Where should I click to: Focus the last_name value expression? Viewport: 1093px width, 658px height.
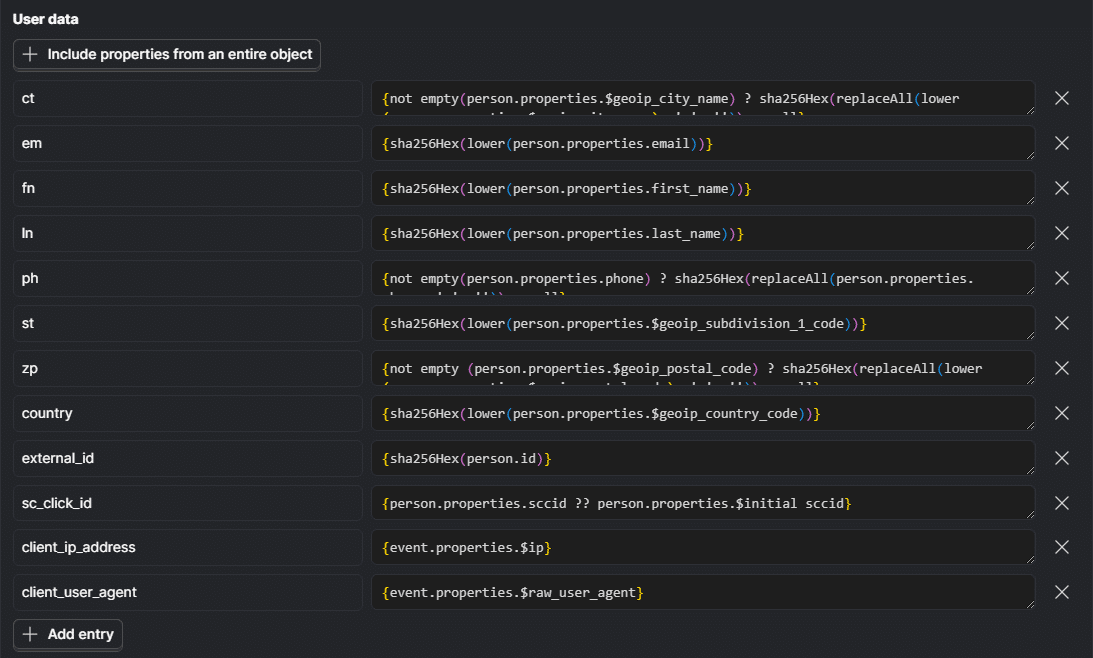coord(703,233)
